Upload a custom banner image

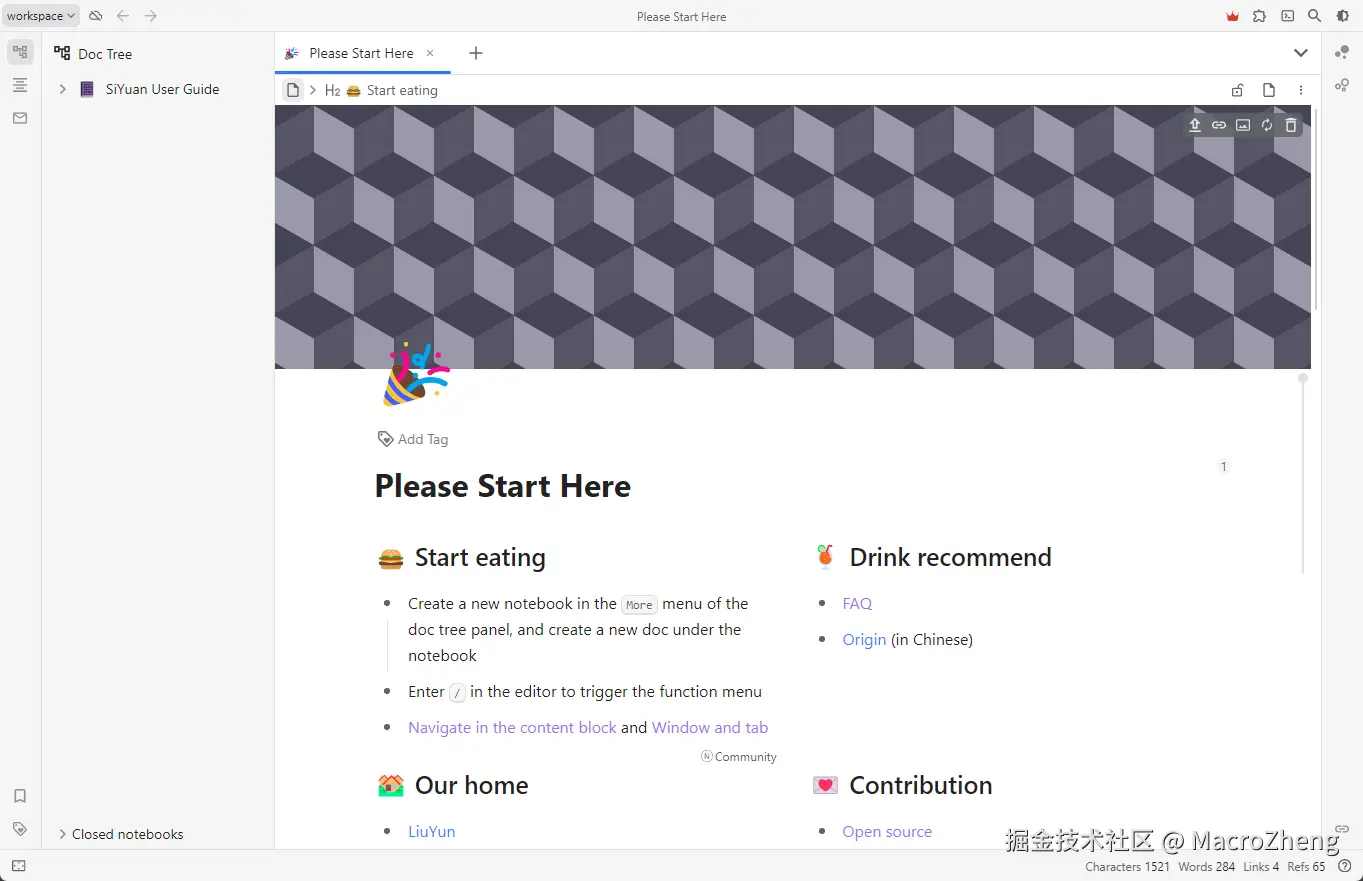click(1195, 125)
